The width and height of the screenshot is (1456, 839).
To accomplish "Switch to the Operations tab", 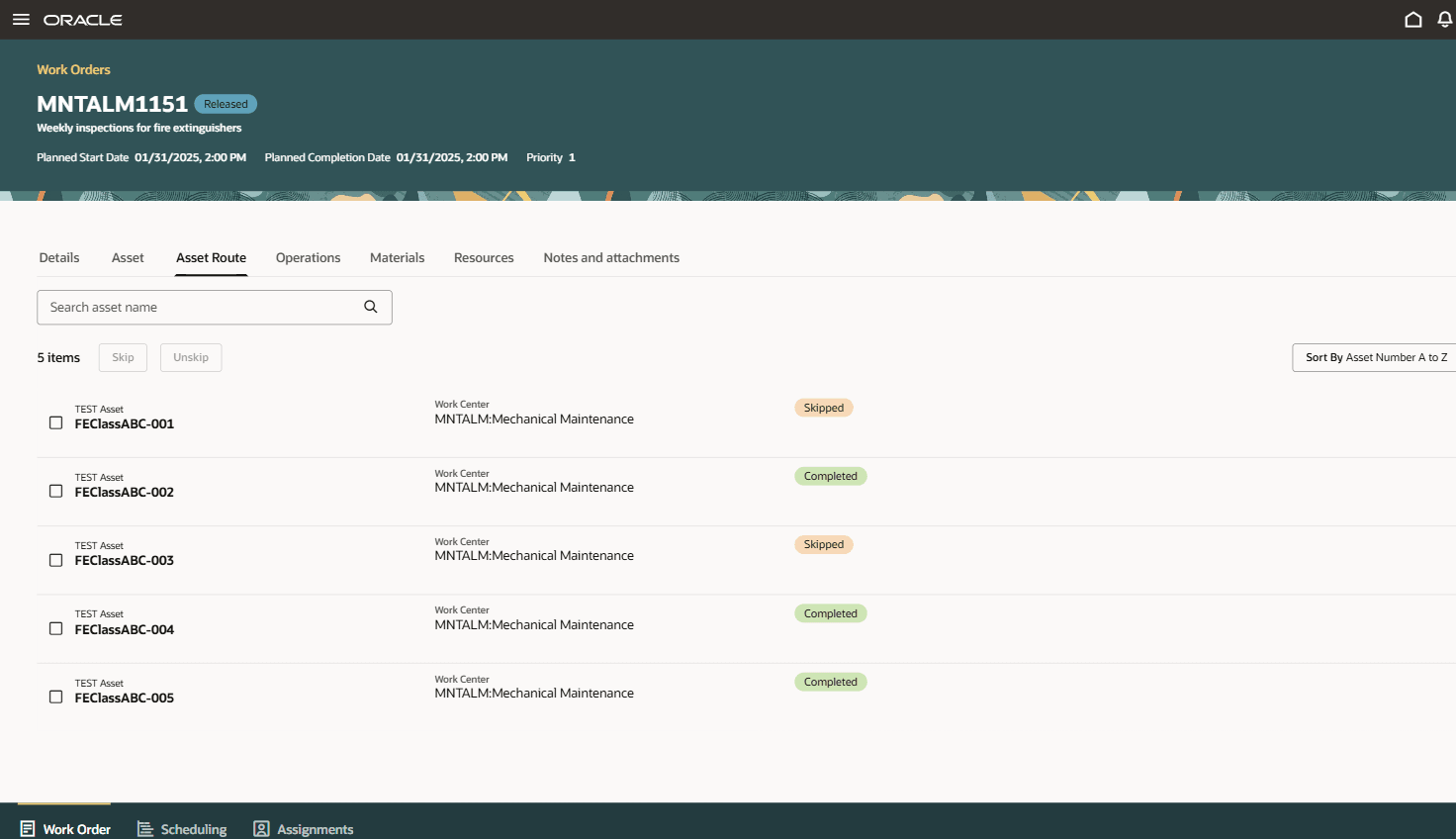I will (x=308, y=257).
